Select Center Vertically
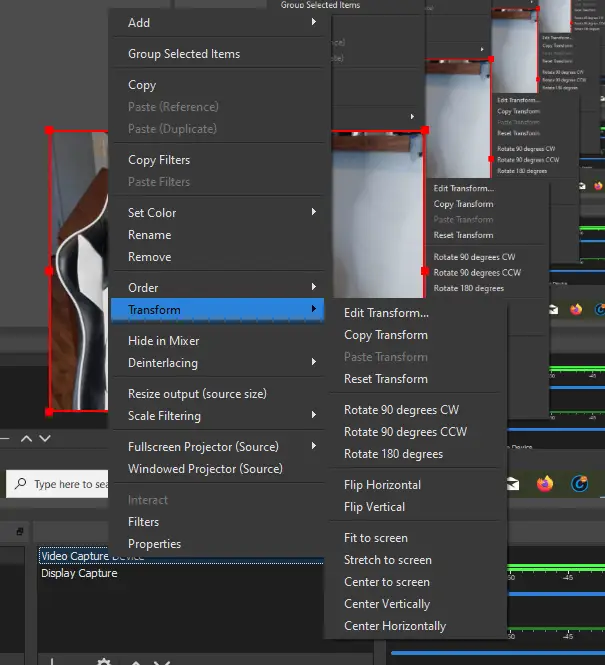The image size is (605, 665). click(415, 604)
